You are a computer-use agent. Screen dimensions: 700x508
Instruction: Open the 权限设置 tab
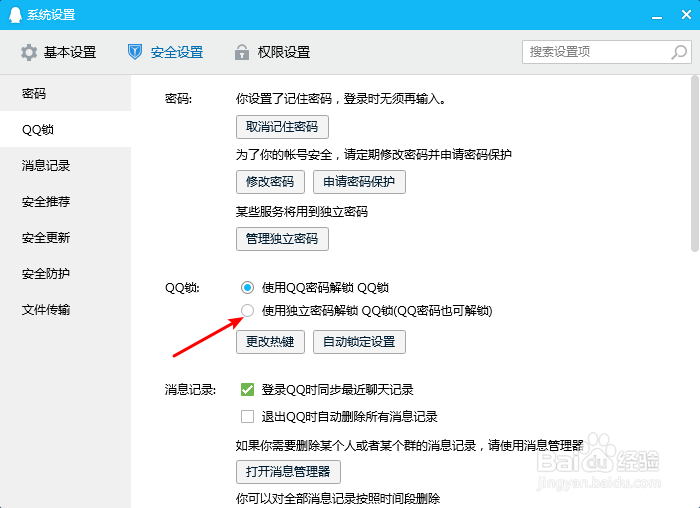[272, 52]
